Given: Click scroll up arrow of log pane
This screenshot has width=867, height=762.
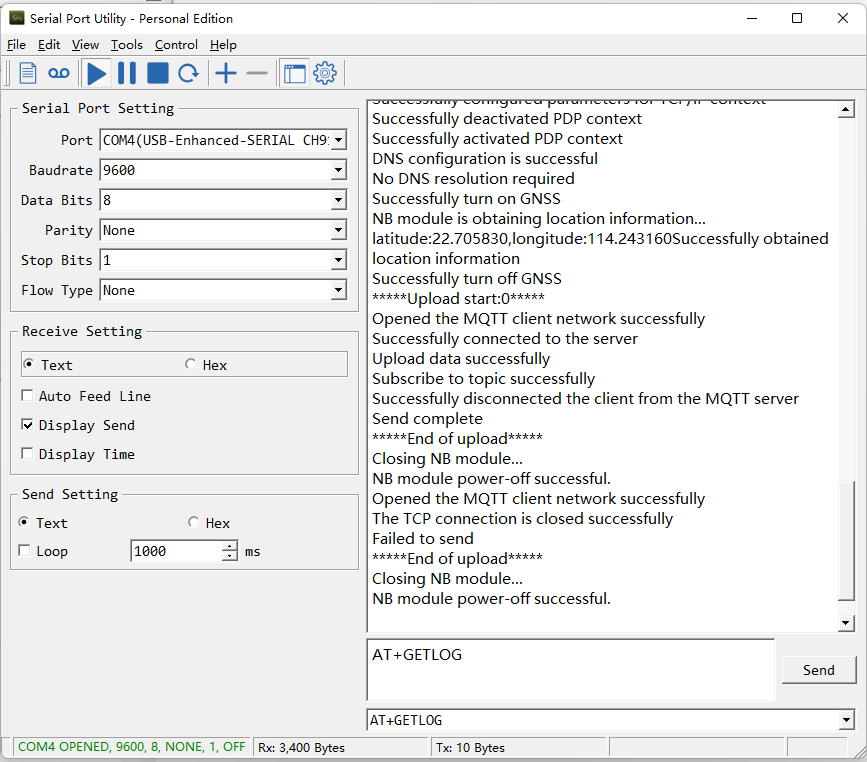Looking at the screenshot, I should 845,109.
